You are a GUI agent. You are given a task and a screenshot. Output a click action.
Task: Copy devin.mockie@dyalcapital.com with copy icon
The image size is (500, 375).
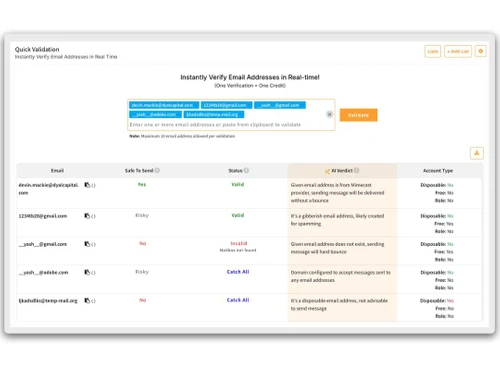[x=87, y=185]
